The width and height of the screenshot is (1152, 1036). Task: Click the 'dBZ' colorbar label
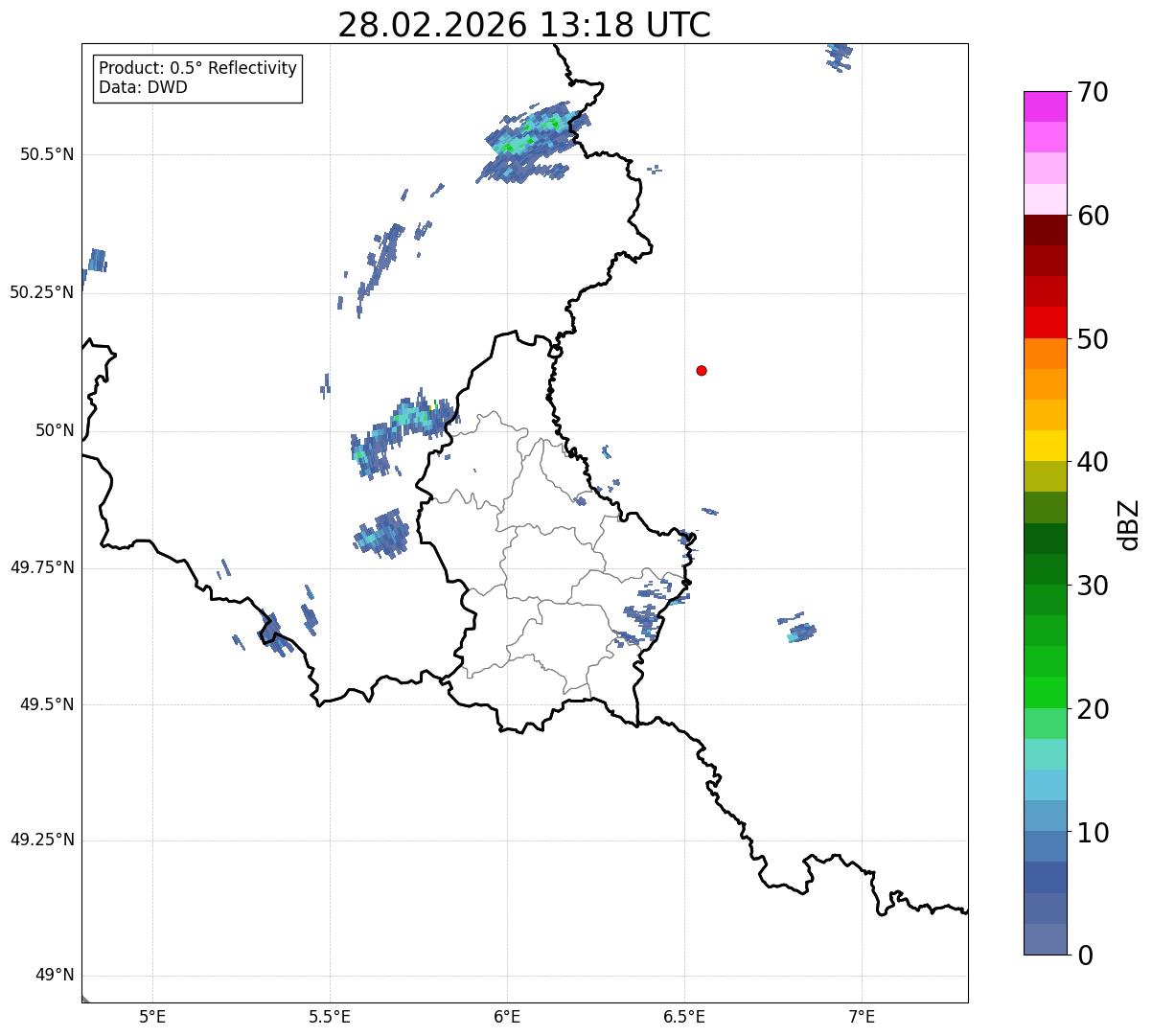pos(1128,523)
